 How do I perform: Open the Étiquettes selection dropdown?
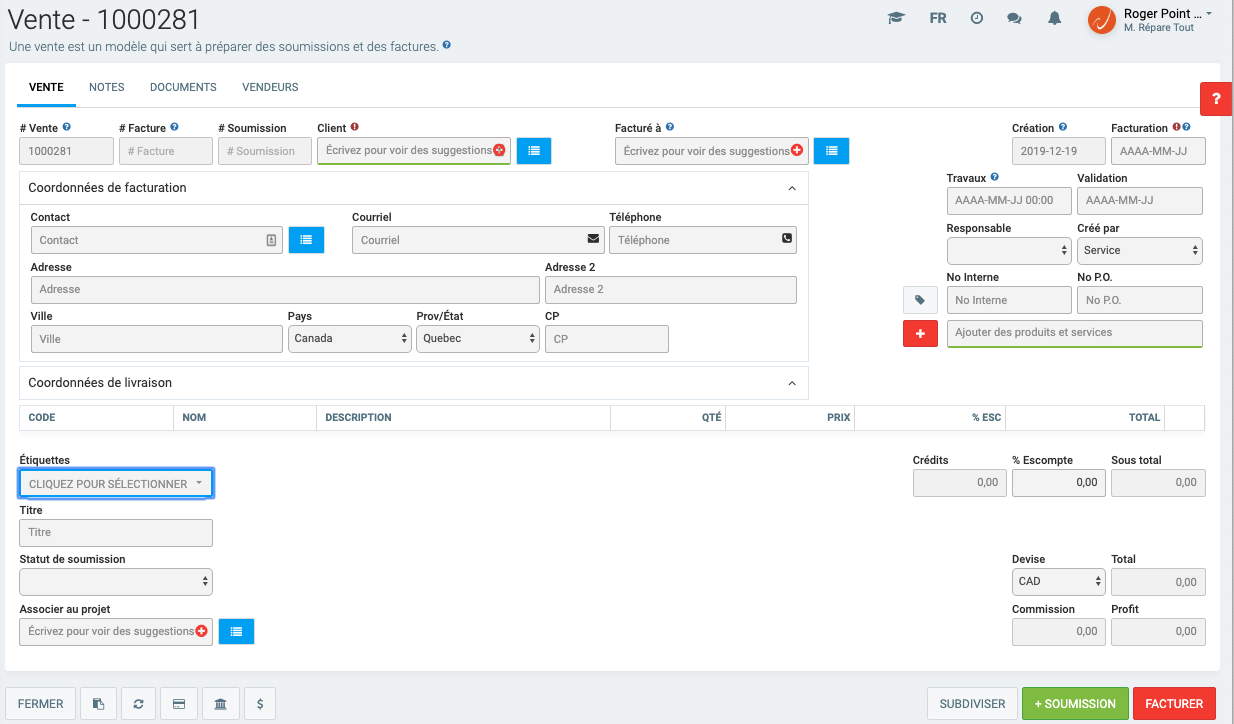(116, 484)
